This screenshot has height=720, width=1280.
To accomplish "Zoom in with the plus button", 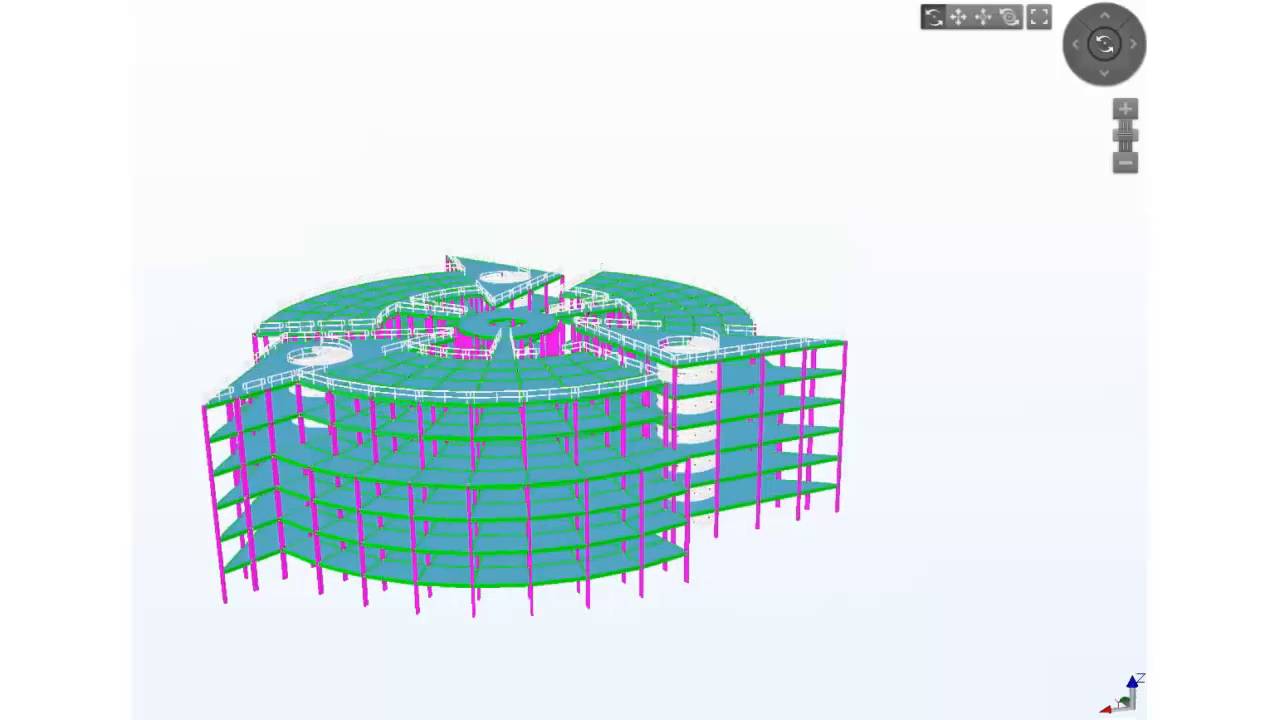I will pyautogui.click(x=1125, y=109).
